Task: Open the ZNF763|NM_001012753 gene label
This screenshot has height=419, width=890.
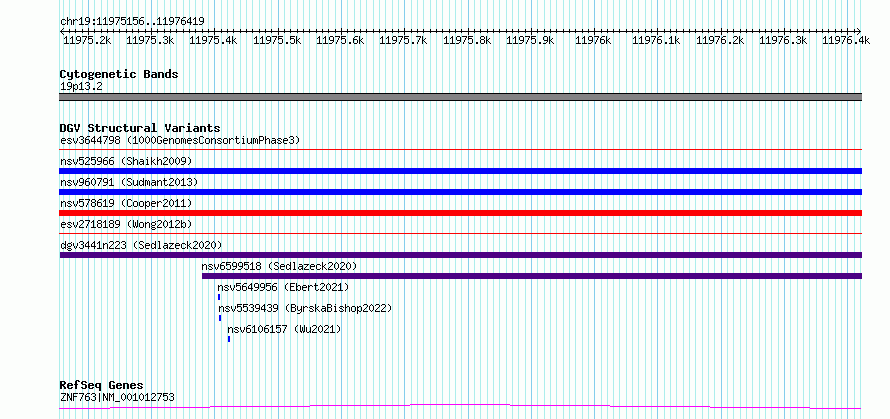Action: click(117, 397)
